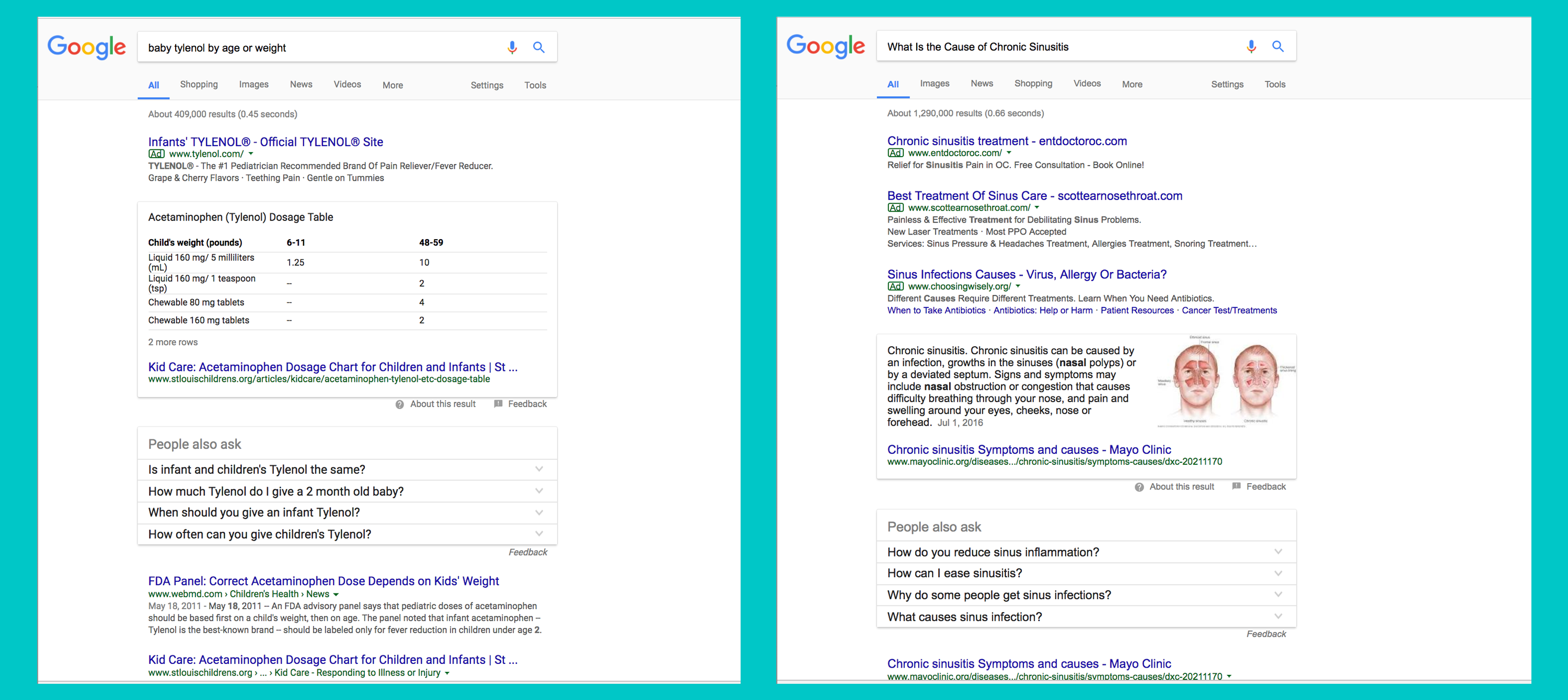Open Tools in the Tylenol search window
Screen dimensions: 1568x700
click(x=535, y=85)
